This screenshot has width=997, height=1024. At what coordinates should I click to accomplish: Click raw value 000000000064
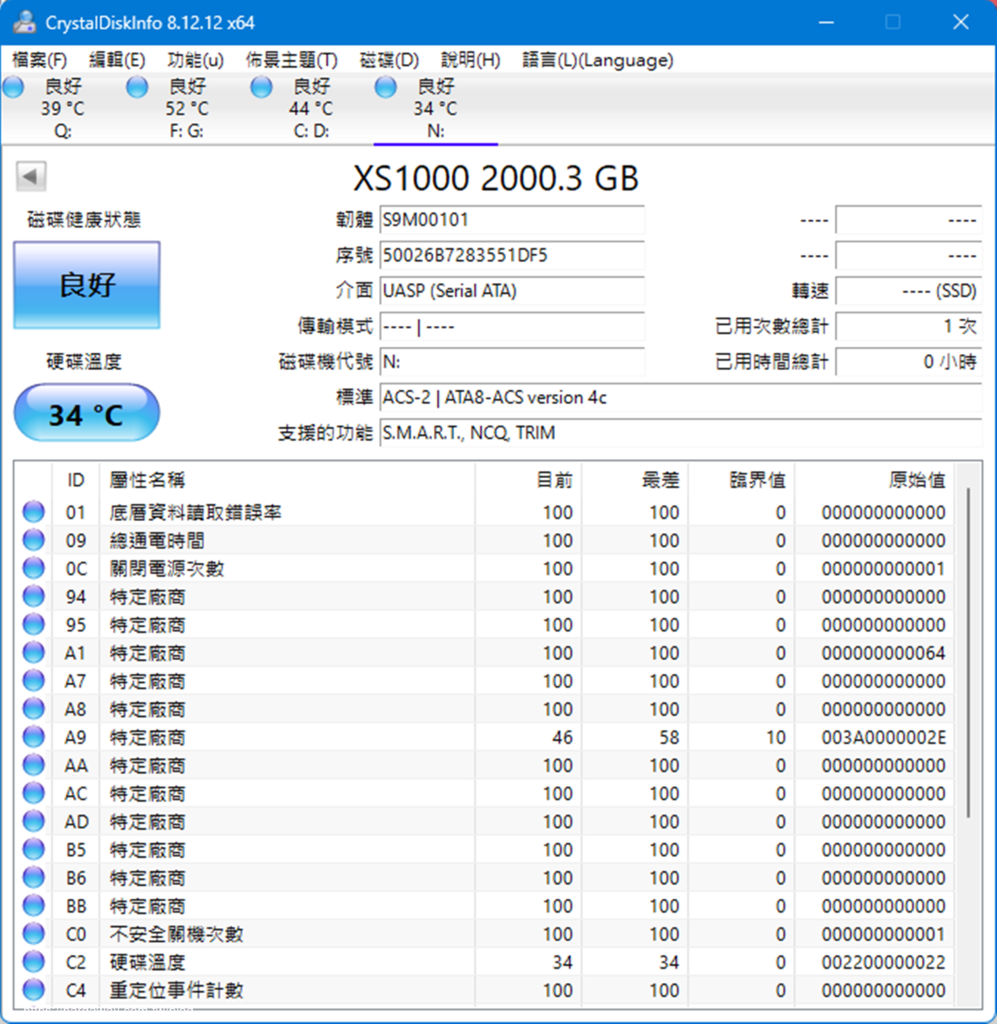(x=883, y=653)
